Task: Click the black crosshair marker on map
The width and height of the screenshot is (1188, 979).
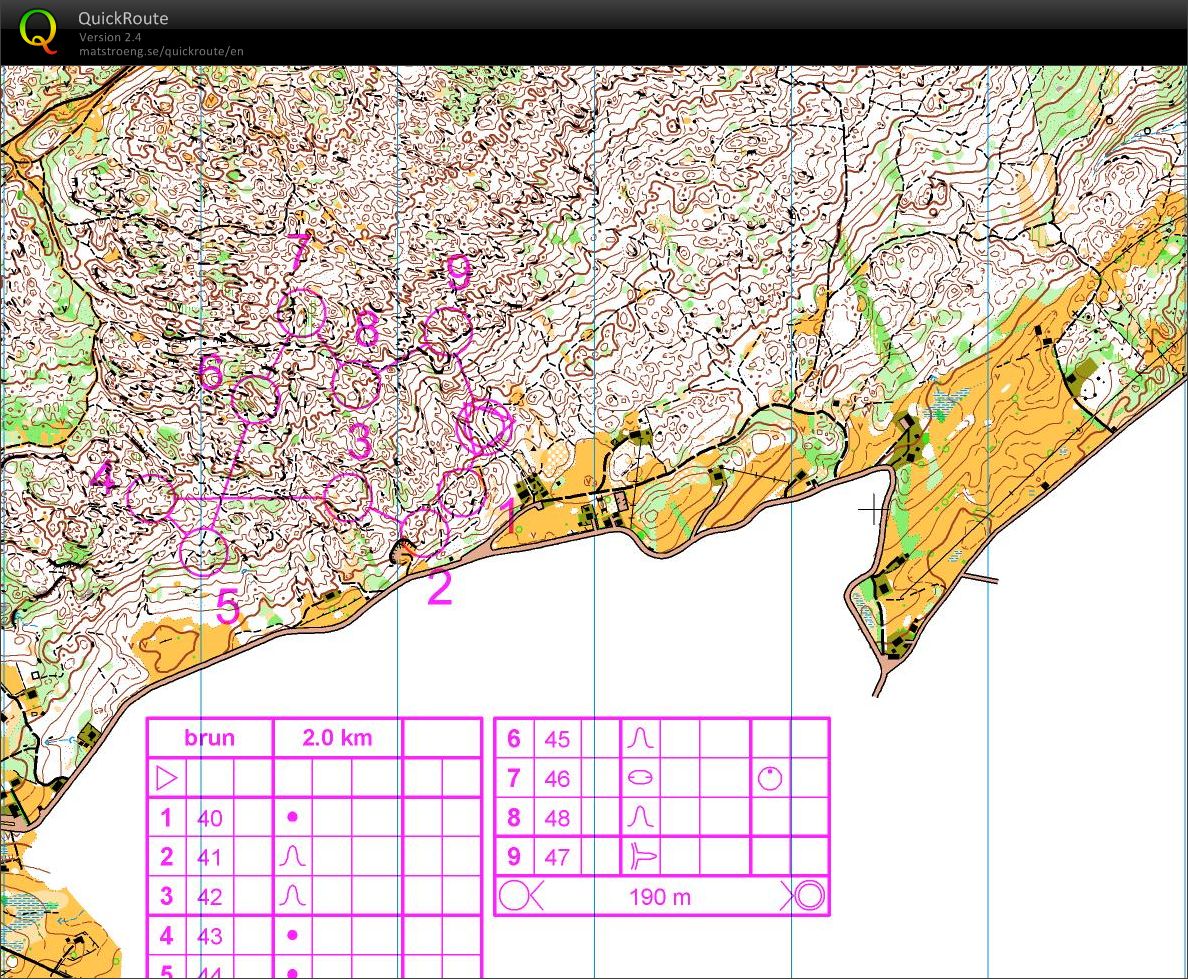Action: pos(874,510)
